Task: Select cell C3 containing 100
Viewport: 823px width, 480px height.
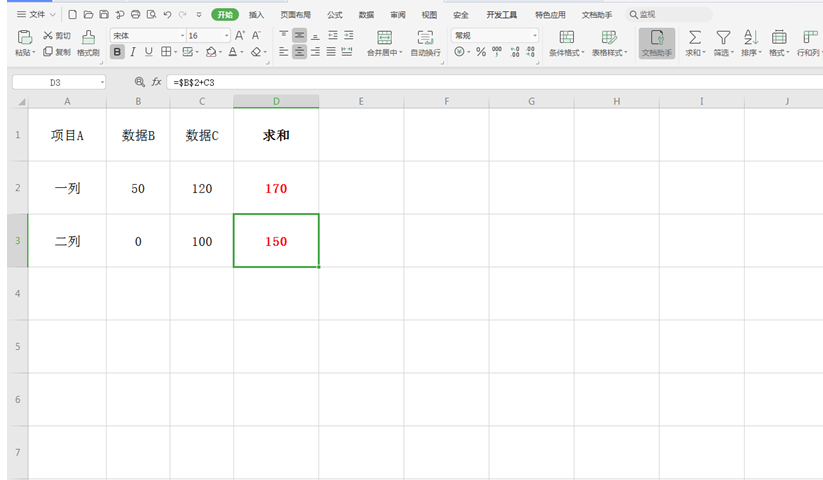Action: click(x=202, y=241)
